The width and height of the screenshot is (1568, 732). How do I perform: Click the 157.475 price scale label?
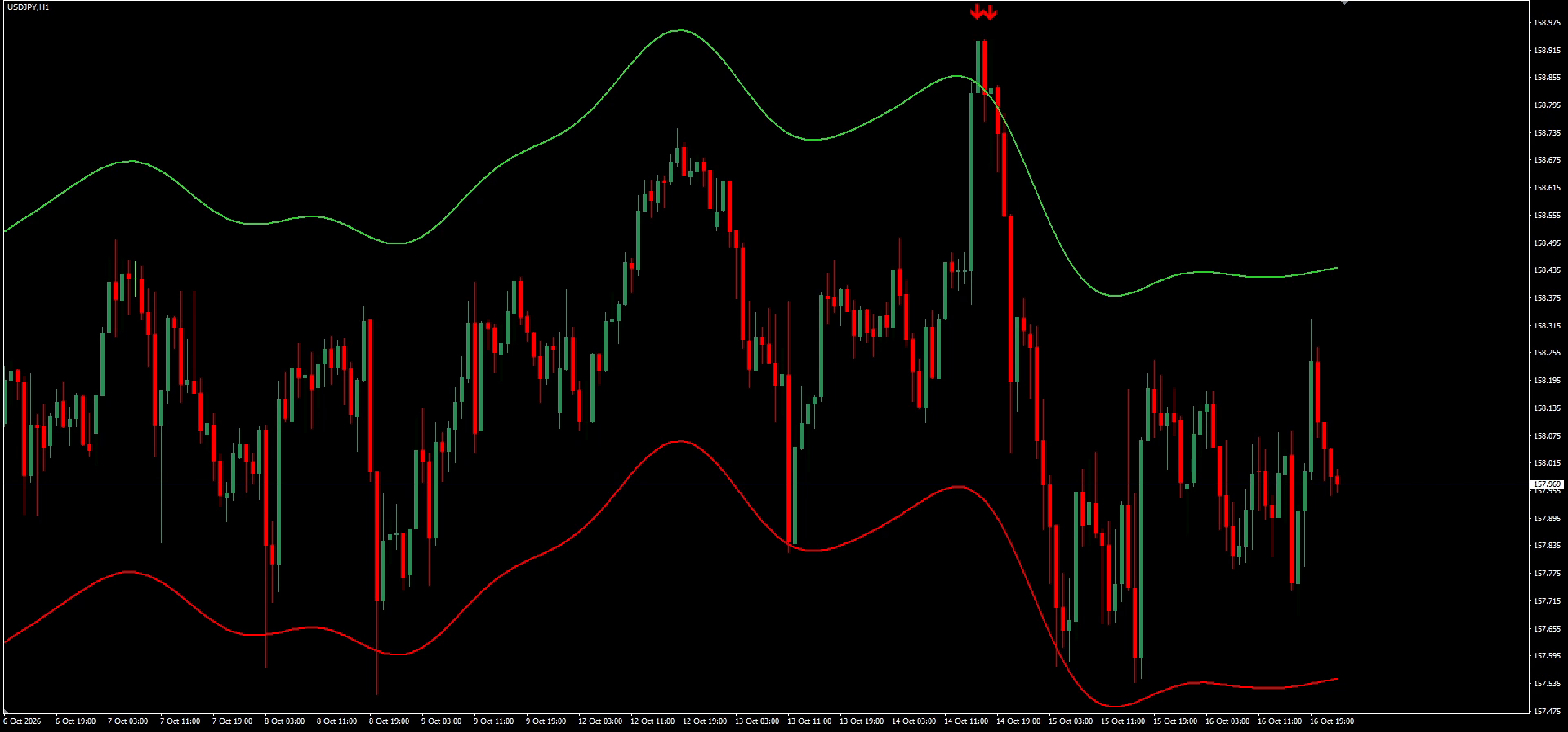click(1547, 712)
